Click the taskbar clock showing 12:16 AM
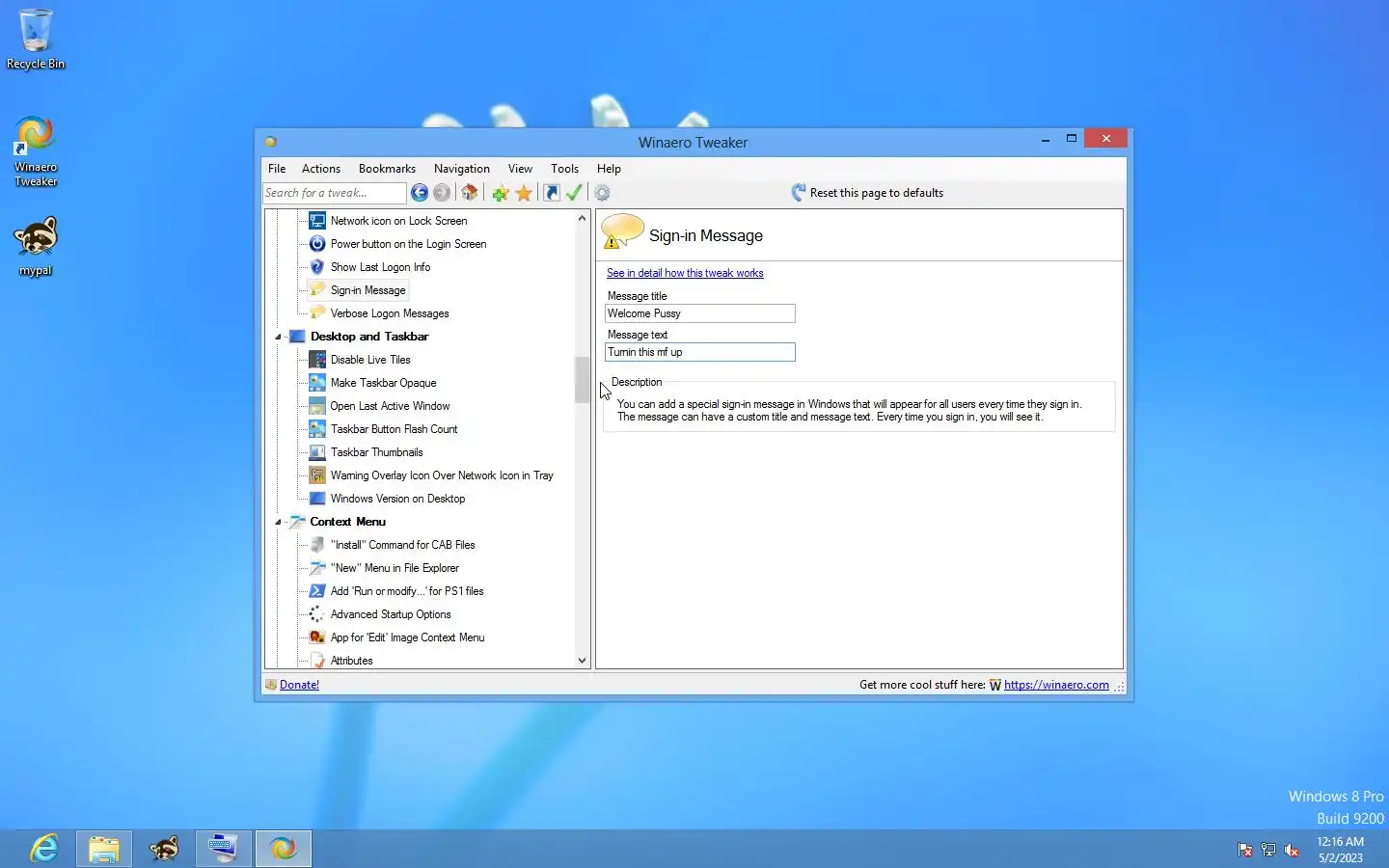Screen dimensions: 1389x868 (1341, 850)
